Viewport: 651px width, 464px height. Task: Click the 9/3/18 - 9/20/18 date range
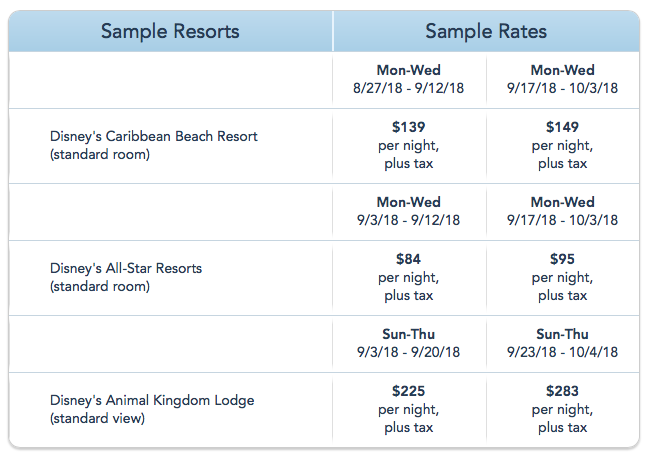(x=409, y=352)
